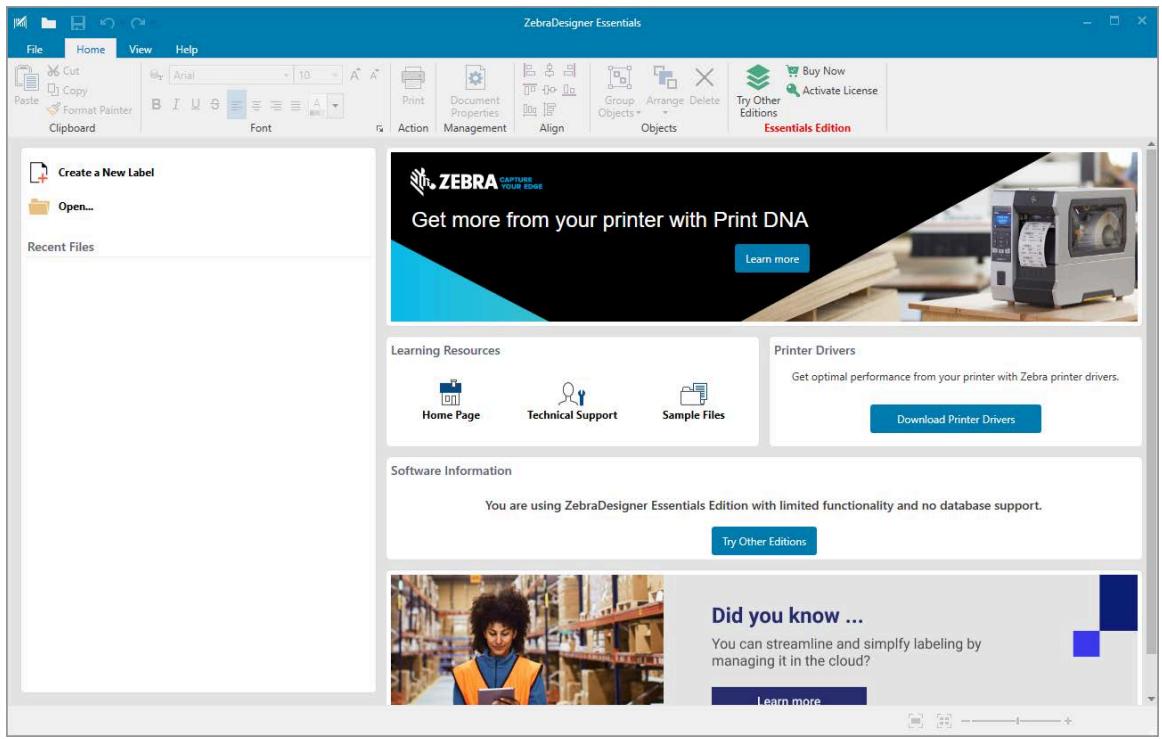Click the vertical scrollbar down arrow
Viewport: 1162px width, 739px height.
(1151, 698)
